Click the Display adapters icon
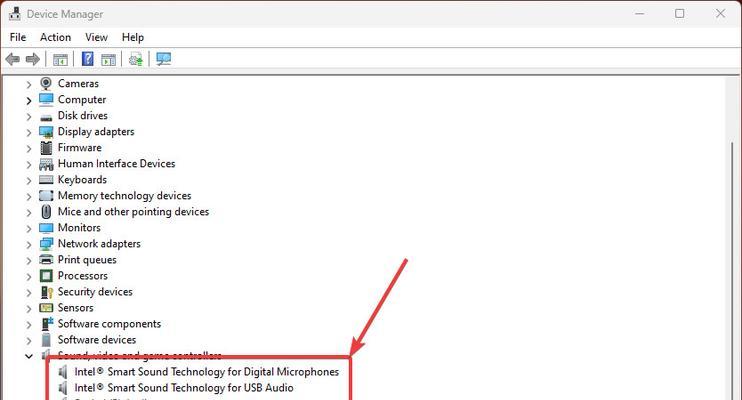 click(x=46, y=132)
